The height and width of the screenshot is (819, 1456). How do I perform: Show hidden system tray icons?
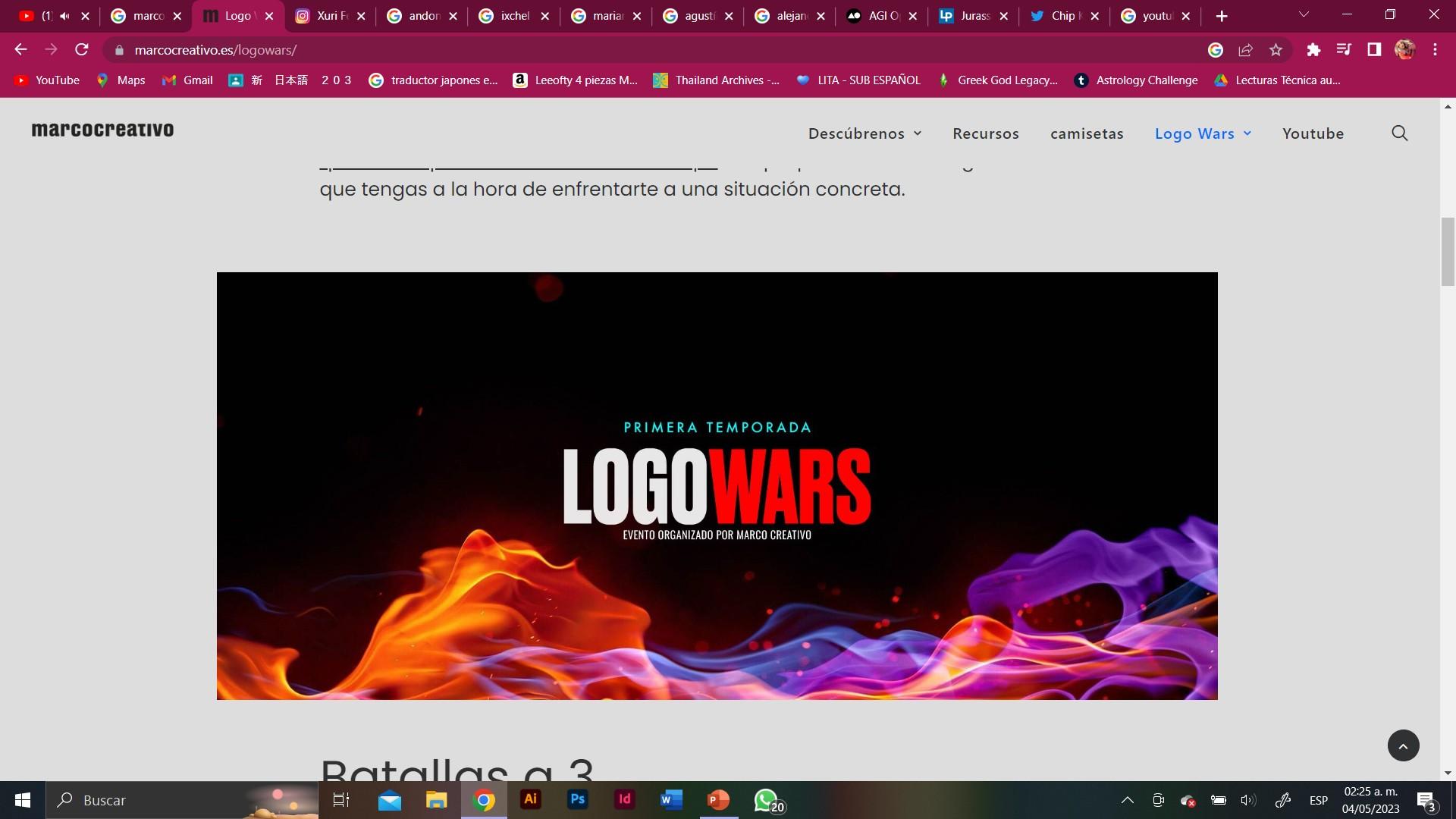click(x=1127, y=800)
